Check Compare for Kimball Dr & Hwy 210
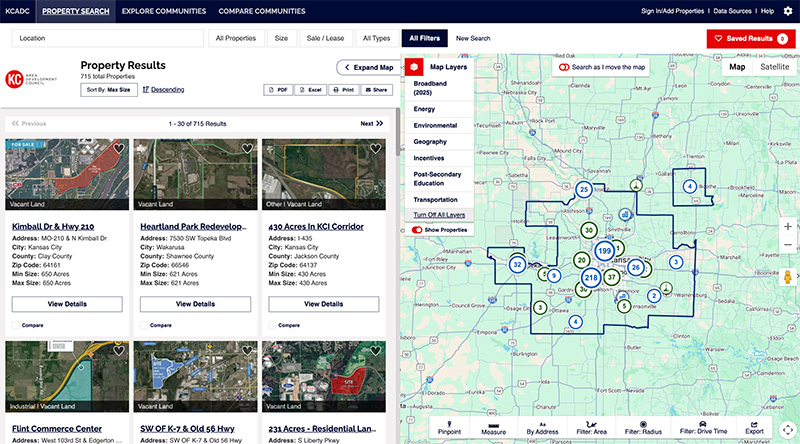The height and width of the screenshot is (444, 800). (16, 325)
